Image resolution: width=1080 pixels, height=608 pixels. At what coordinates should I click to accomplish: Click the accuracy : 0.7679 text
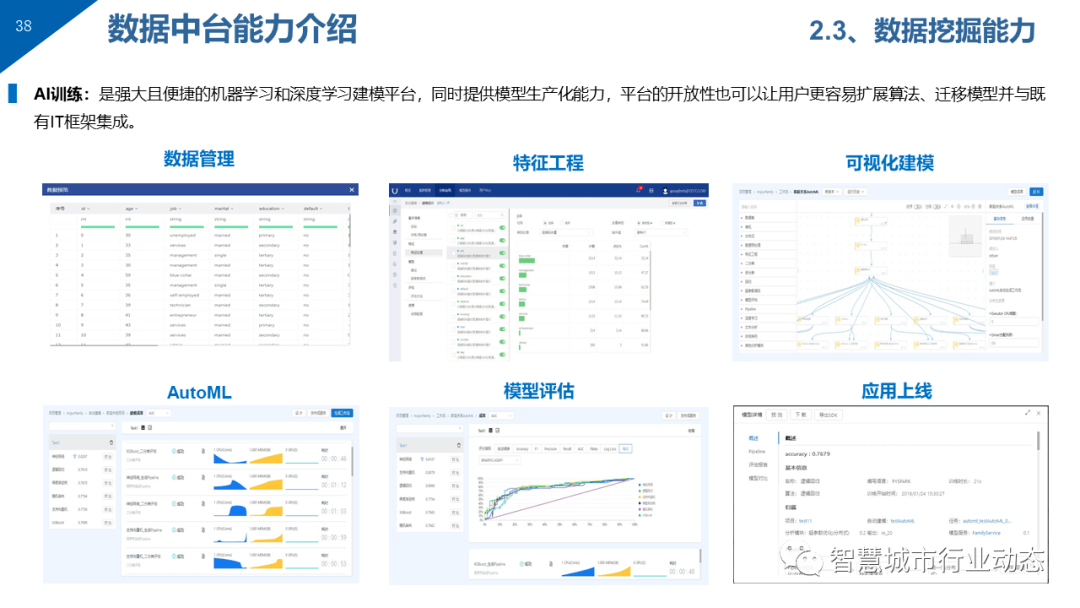click(x=807, y=454)
